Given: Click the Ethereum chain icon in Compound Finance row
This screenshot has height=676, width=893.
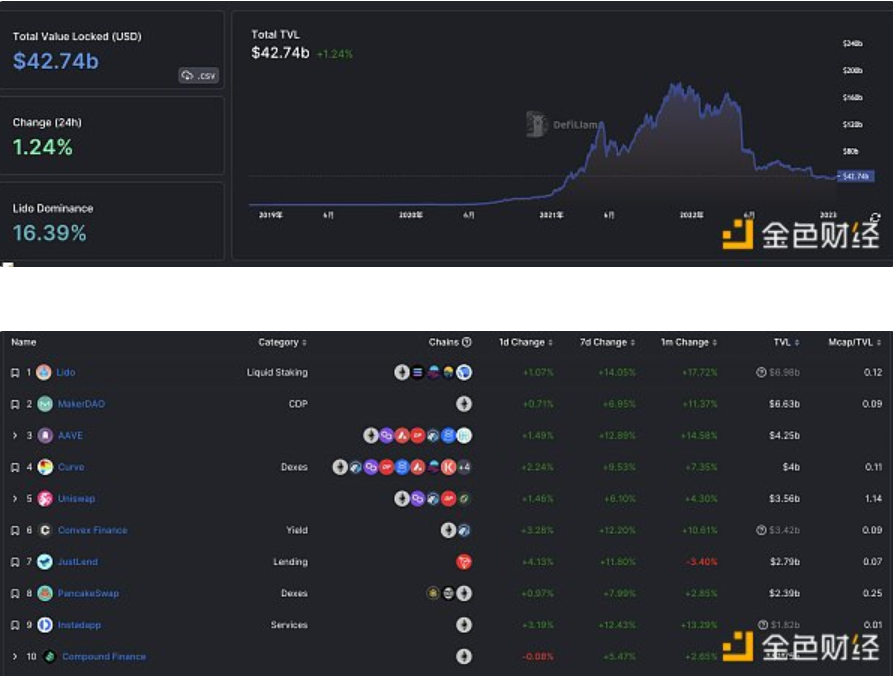Looking at the screenshot, I should pos(464,657).
